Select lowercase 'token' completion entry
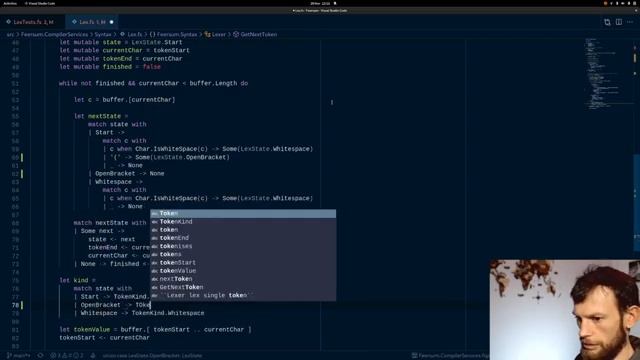This screenshot has height=360, width=640. point(243,230)
